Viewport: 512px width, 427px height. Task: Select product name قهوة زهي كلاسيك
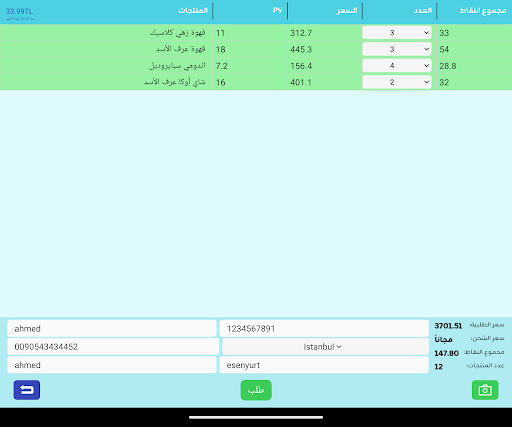(x=177, y=33)
